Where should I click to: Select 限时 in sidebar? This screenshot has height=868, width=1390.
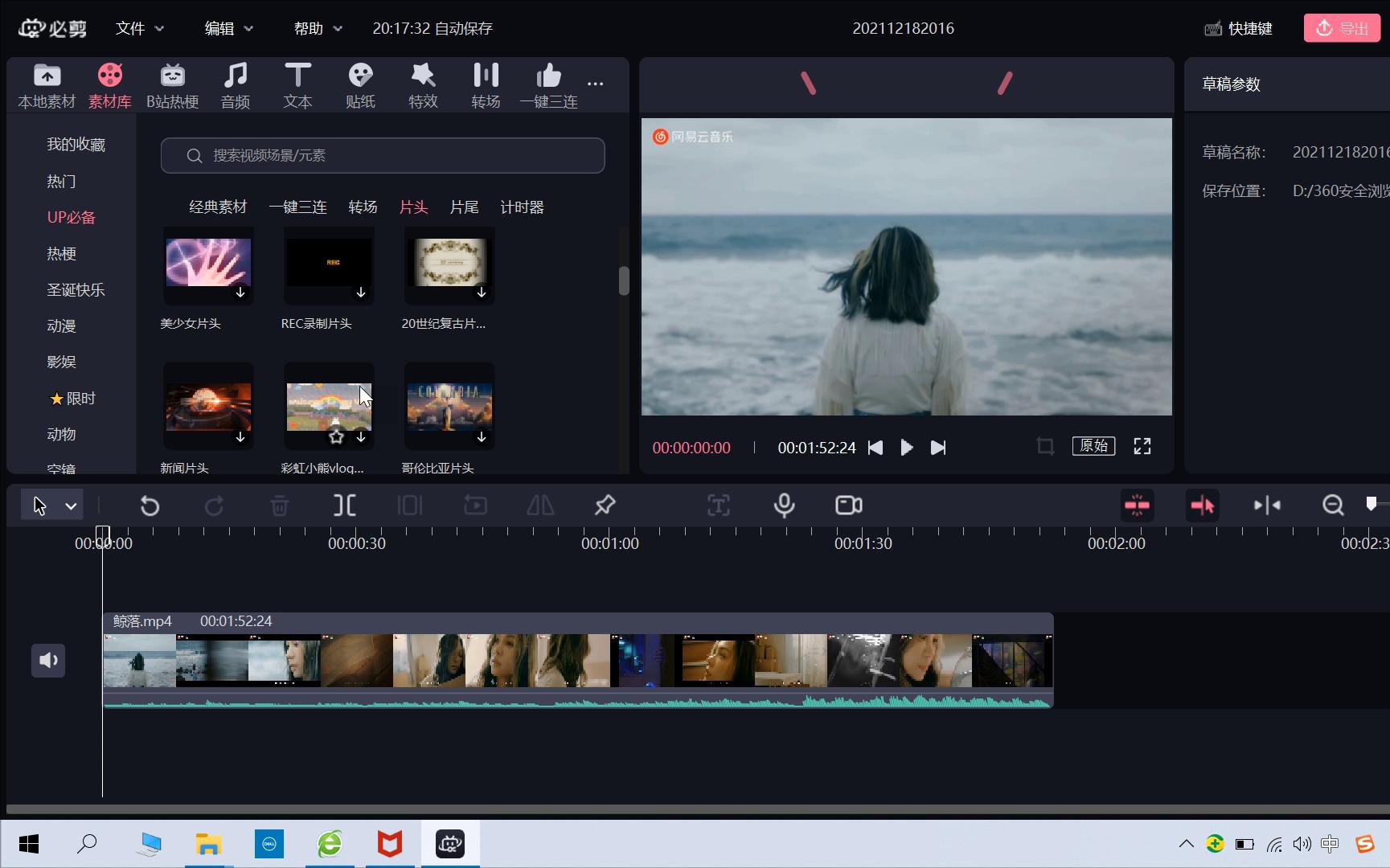(72, 399)
